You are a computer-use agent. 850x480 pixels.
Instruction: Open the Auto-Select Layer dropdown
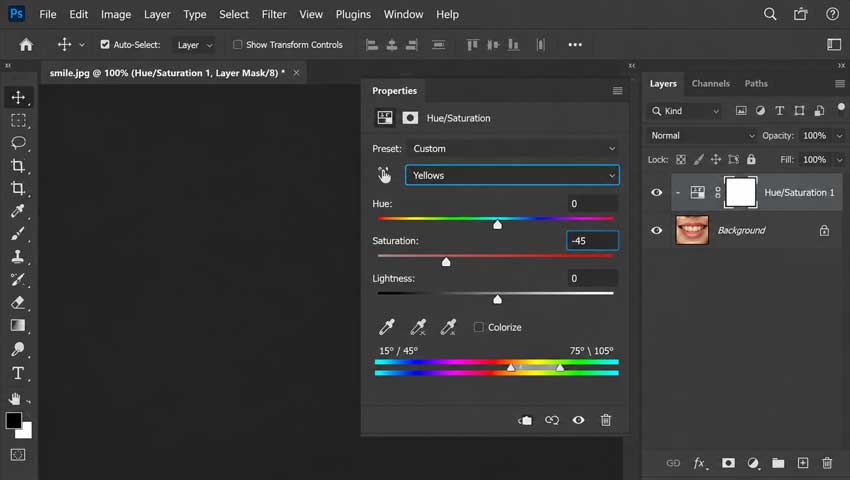[x=194, y=45]
